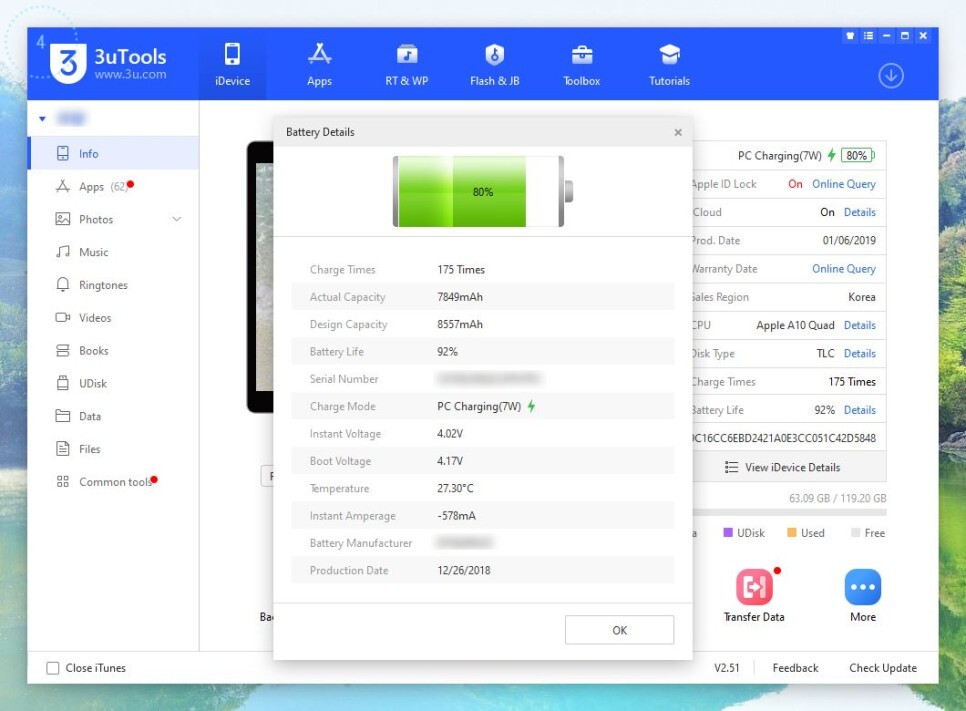Expand the Photos chevron

pos(177,219)
